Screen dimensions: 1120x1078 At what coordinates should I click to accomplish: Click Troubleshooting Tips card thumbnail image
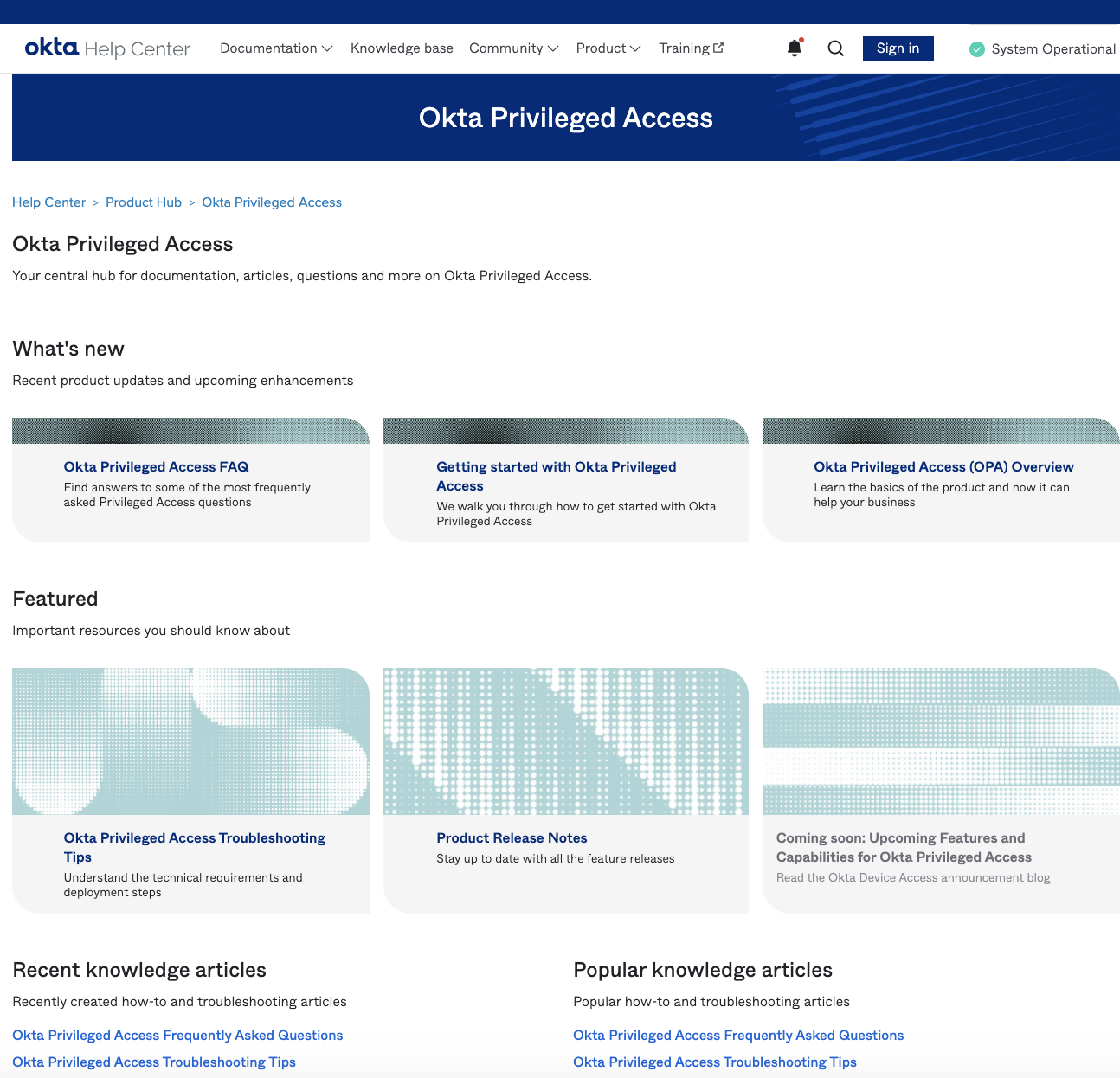[x=190, y=741]
